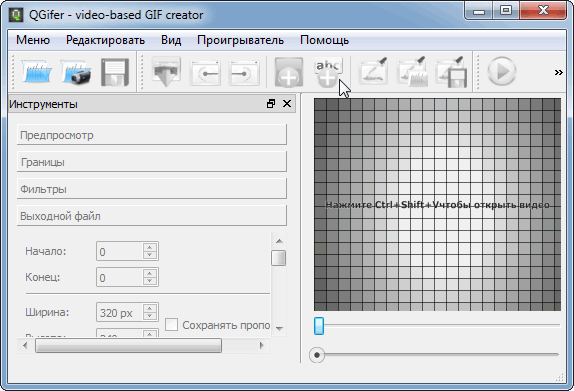574x391 pixels.
Task: Click the round zoom slider knob
Action: [x=317, y=355]
